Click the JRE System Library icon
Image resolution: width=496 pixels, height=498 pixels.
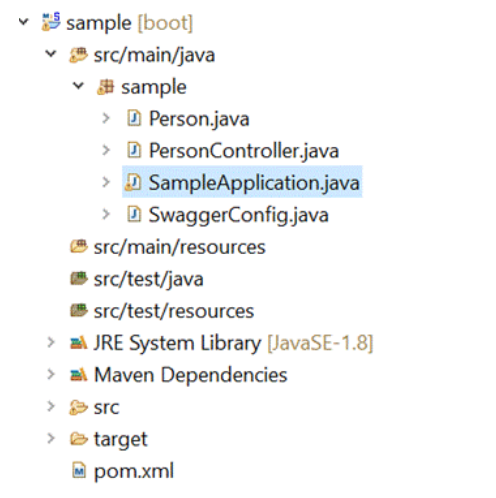[79, 343]
